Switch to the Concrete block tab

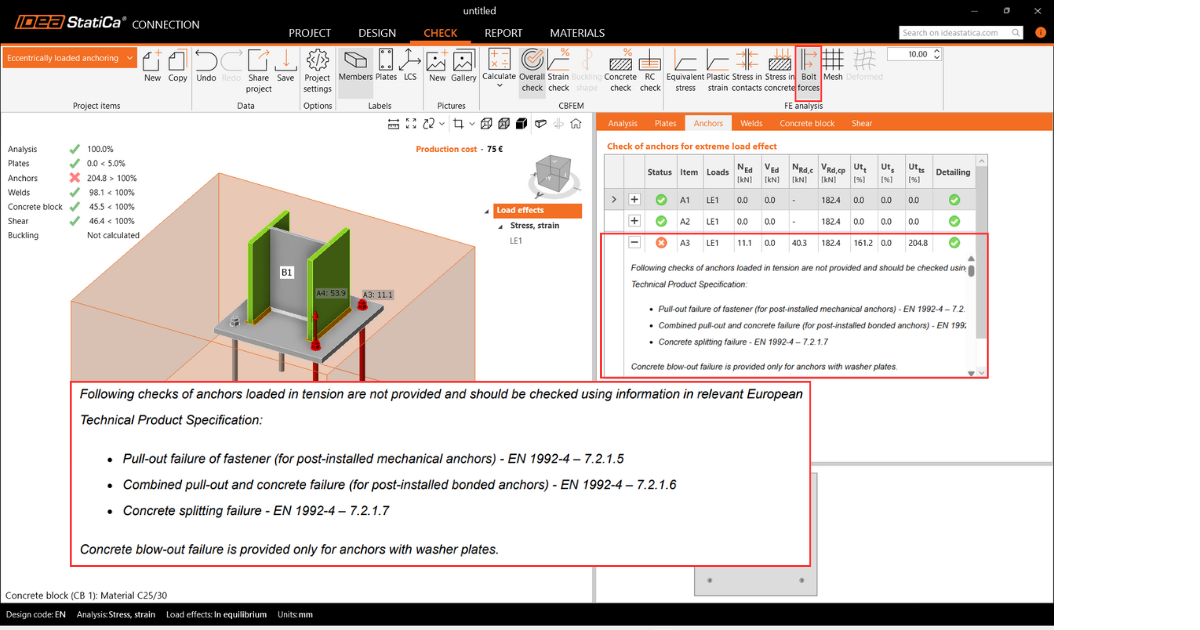[x=807, y=123]
